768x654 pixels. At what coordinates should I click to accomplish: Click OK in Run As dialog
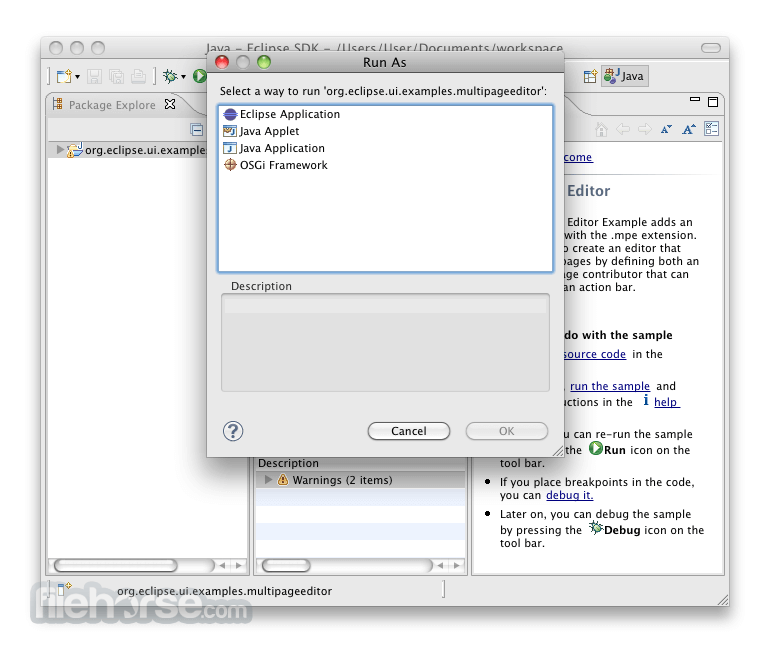506,431
